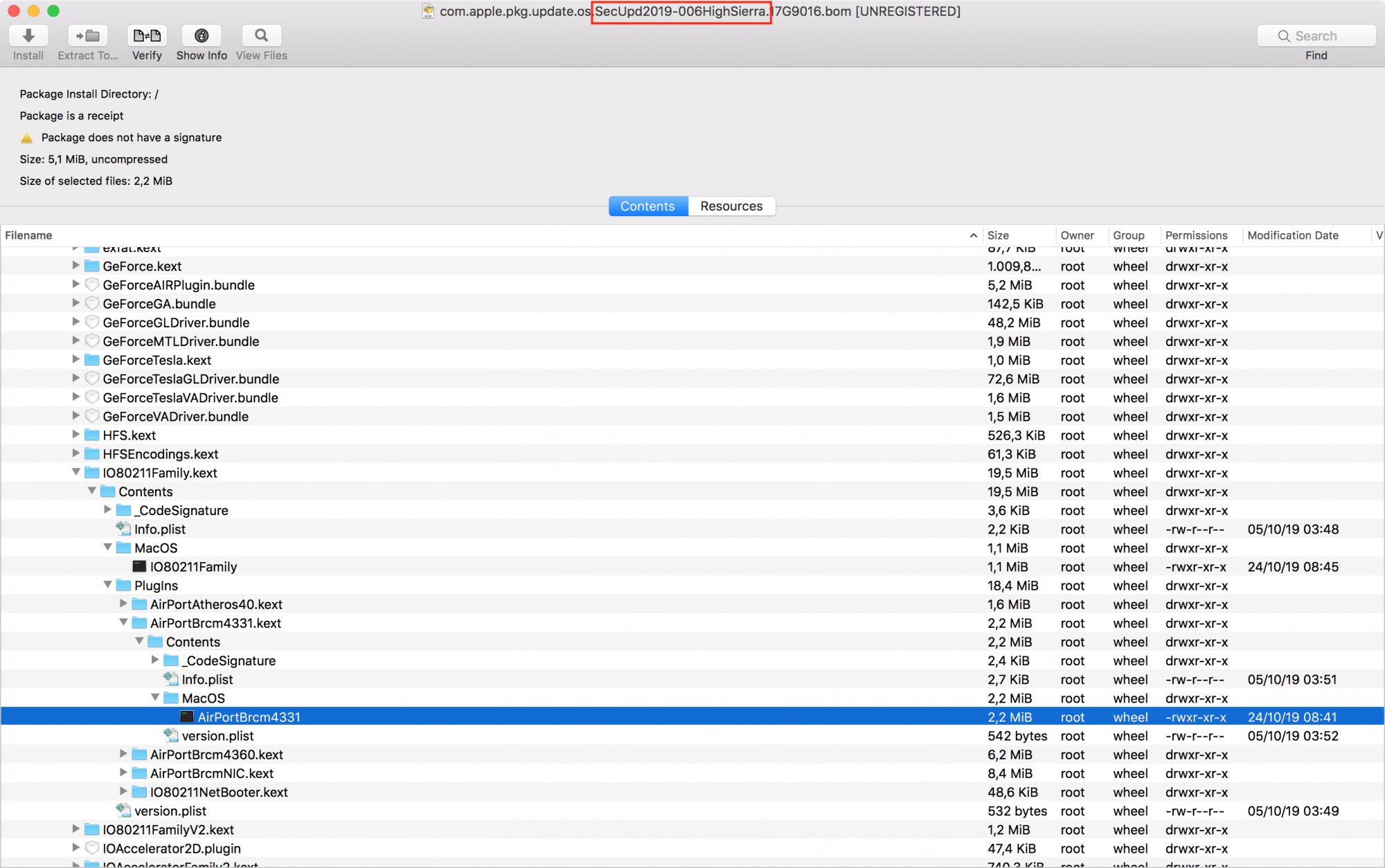Image resolution: width=1385 pixels, height=868 pixels.
Task: Expand the GeForce.kext disclosure triangle
Action: pos(76,266)
